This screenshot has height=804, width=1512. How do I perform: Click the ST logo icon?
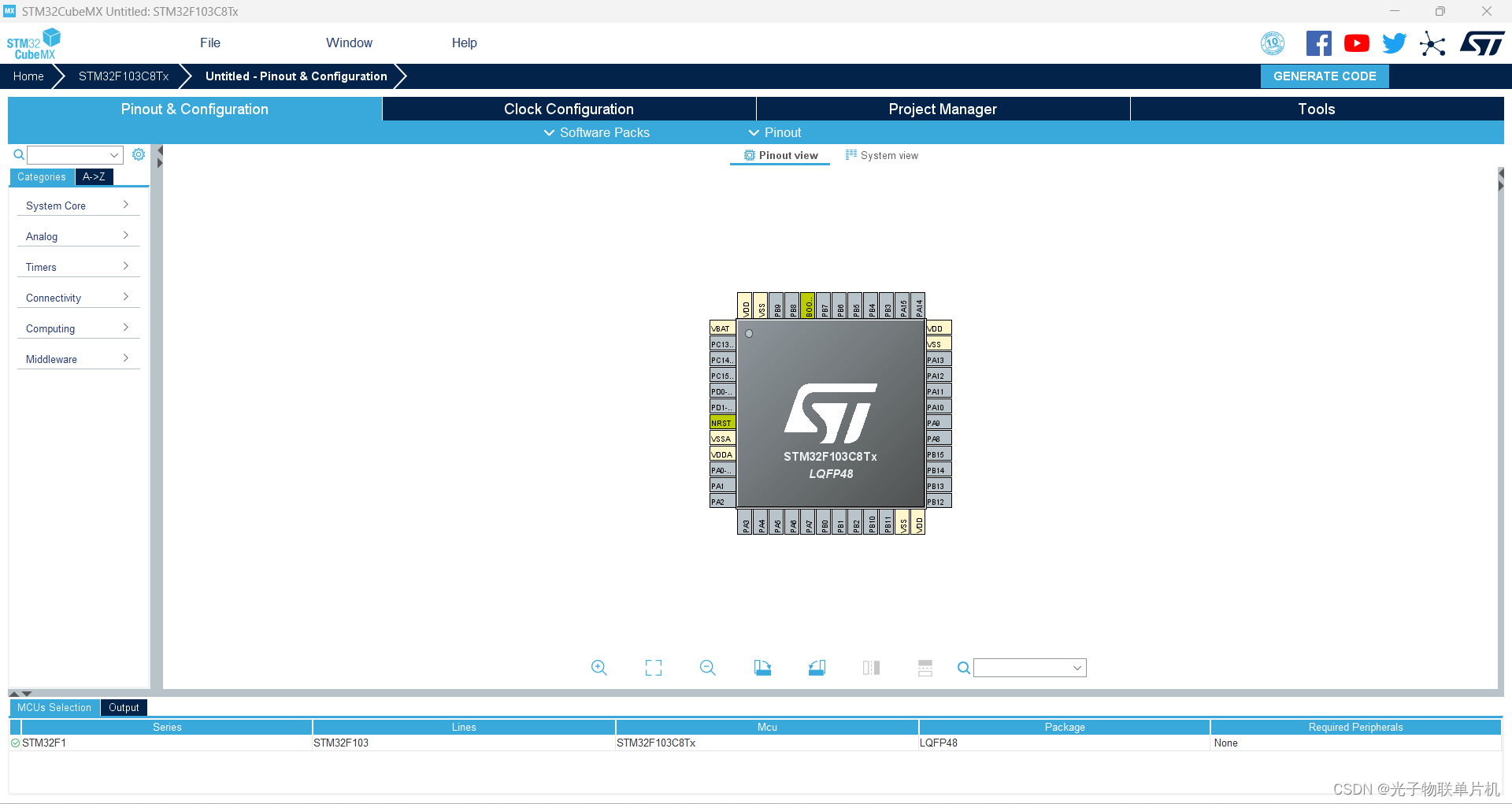pos(1482,43)
